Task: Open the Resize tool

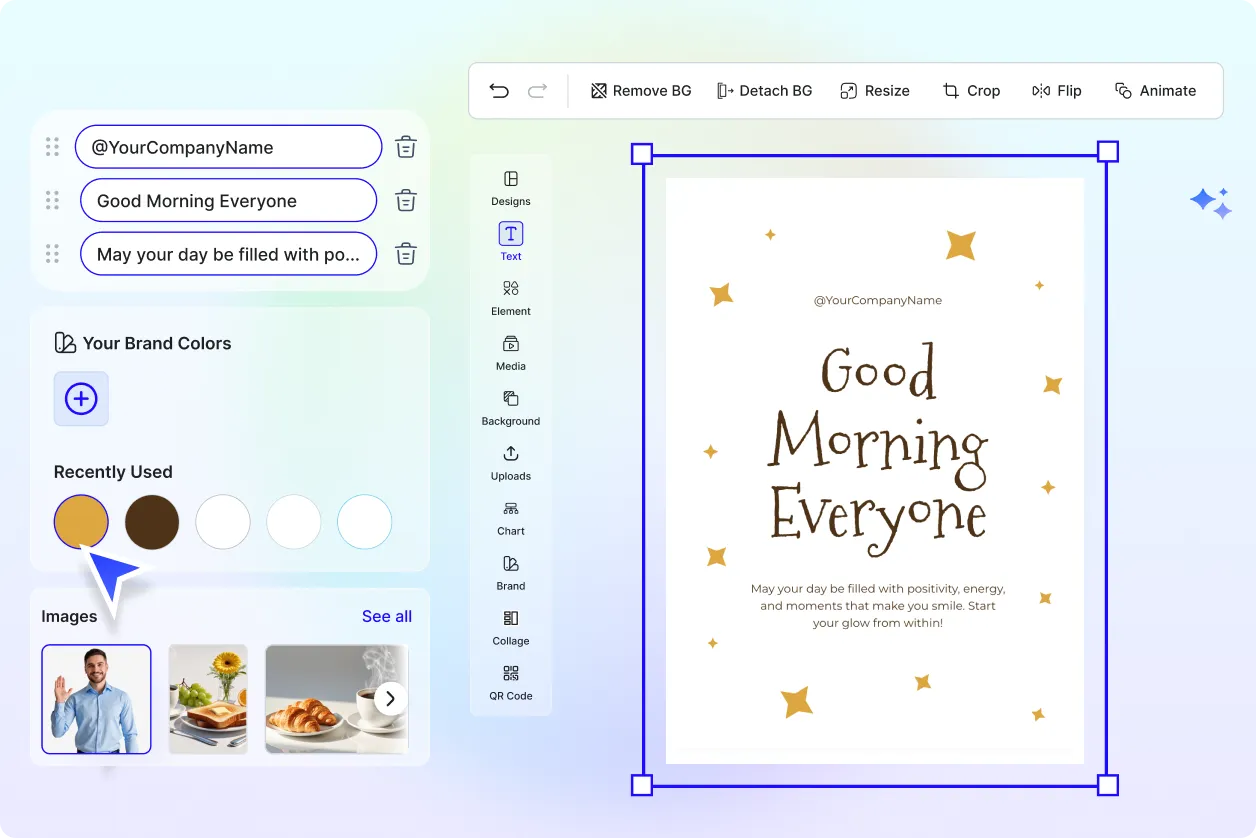Action: coord(875,90)
